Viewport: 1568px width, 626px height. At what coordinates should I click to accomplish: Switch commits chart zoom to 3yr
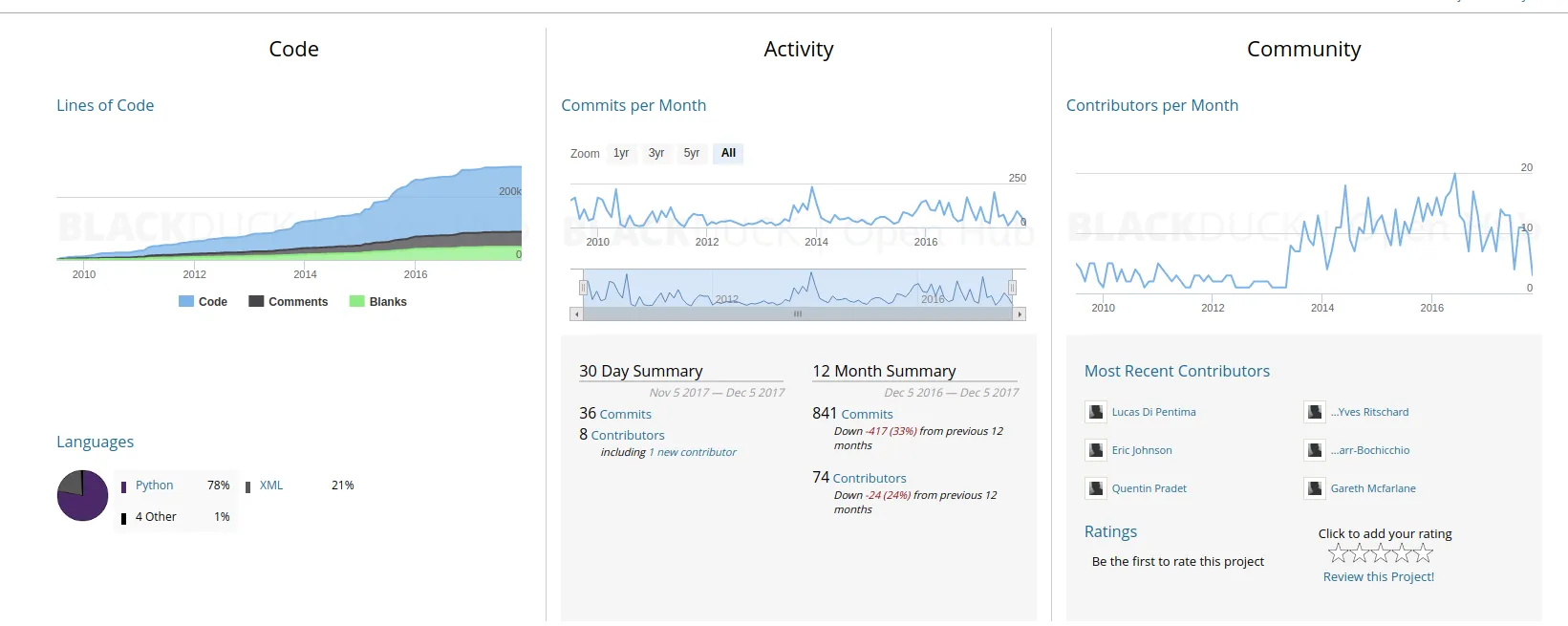tap(656, 153)
